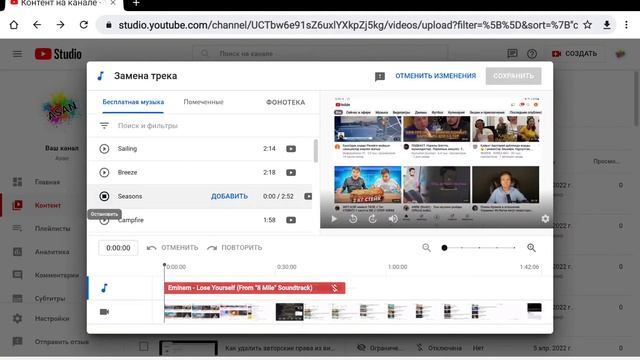Click ОТМЕНИТЬ ИЗМЕНЕНИЯ button

[x=436, y=76]
